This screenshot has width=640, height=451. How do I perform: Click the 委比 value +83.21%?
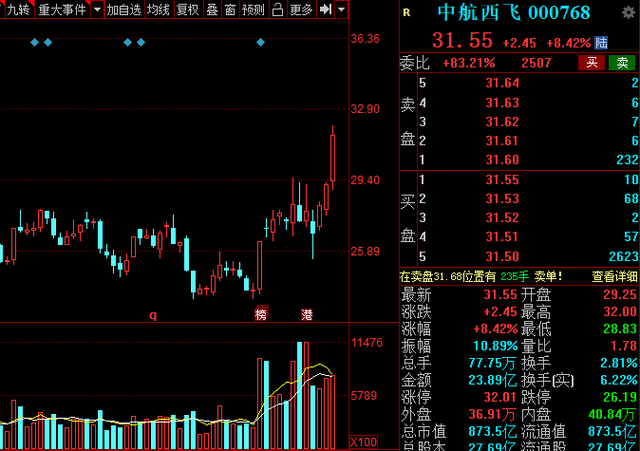(x=469, y=63)
